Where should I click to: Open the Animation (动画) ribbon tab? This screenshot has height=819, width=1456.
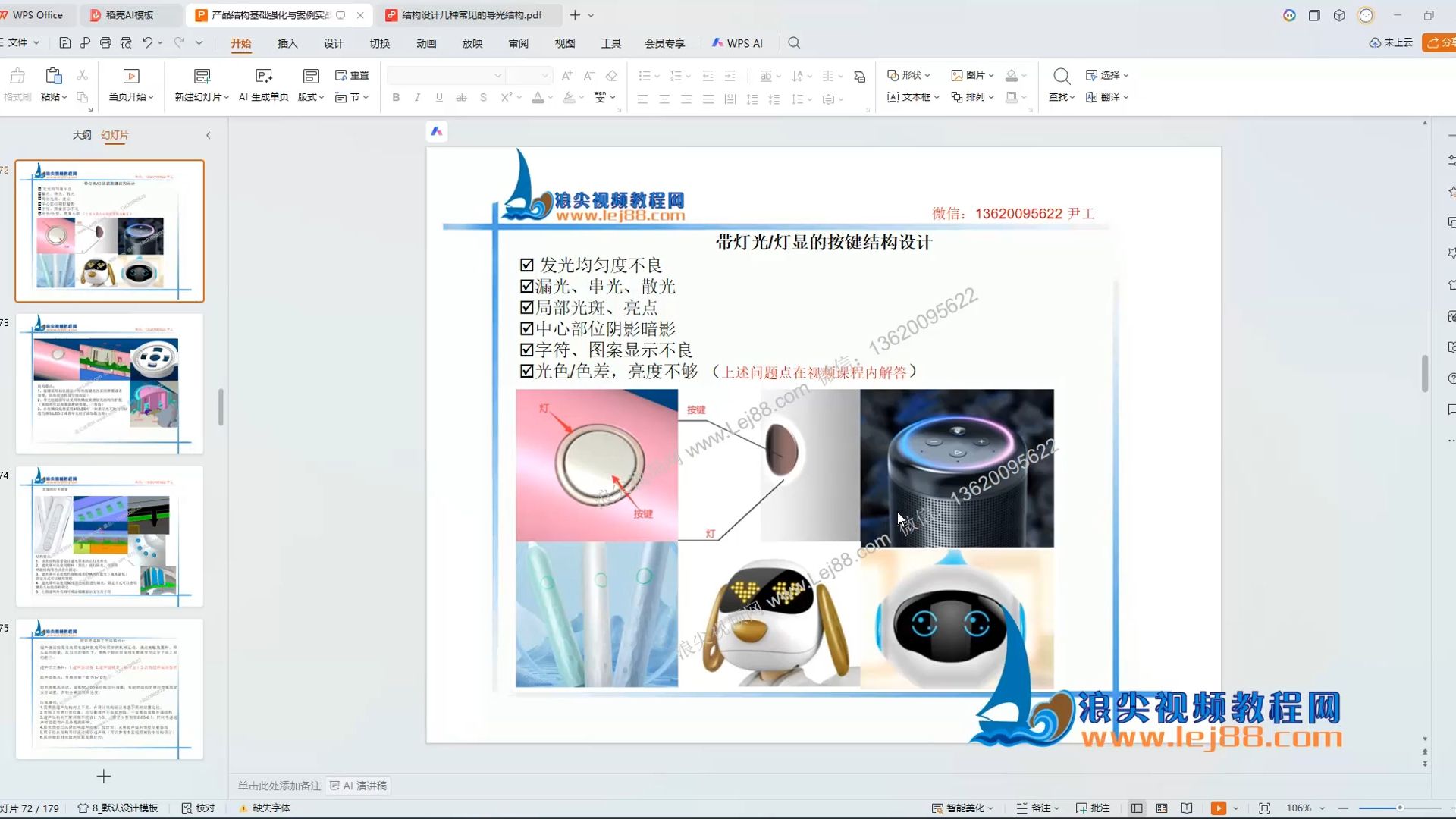pos(426,43)
